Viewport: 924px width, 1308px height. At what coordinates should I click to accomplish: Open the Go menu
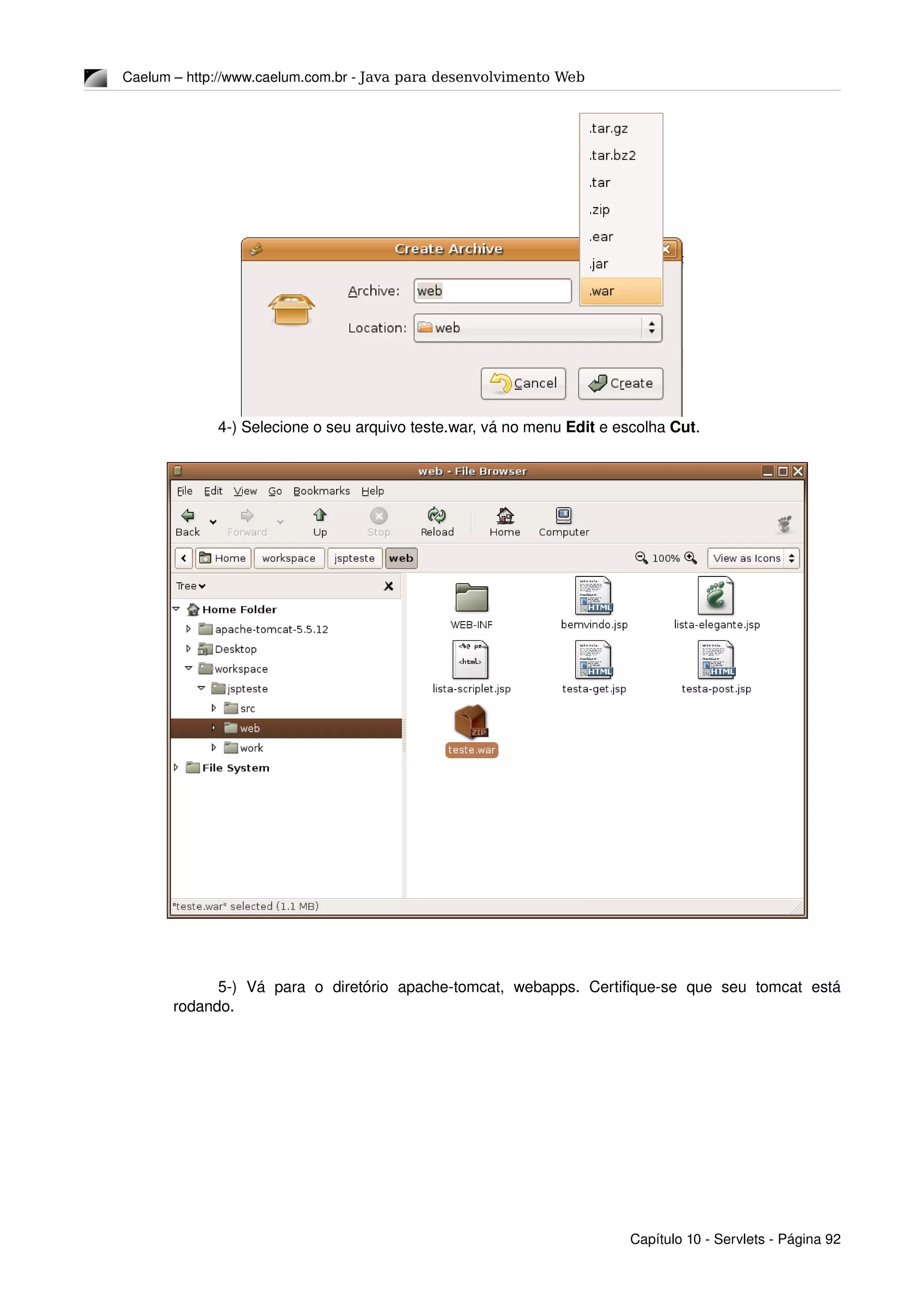pyautogui.click(x=275, y=491)
